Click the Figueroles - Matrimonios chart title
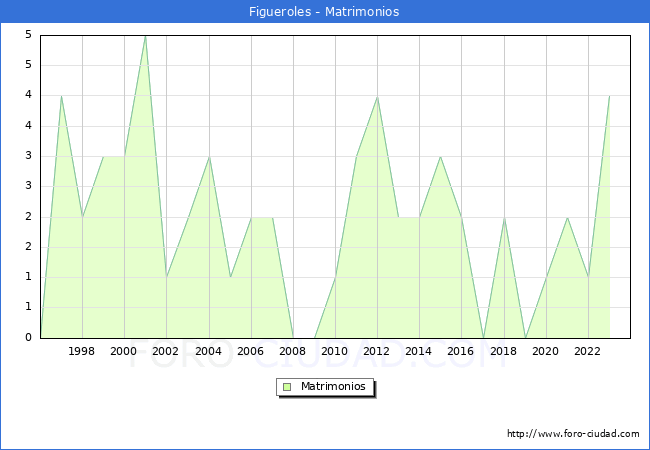The image size is (650, 450). pos(324,12)
